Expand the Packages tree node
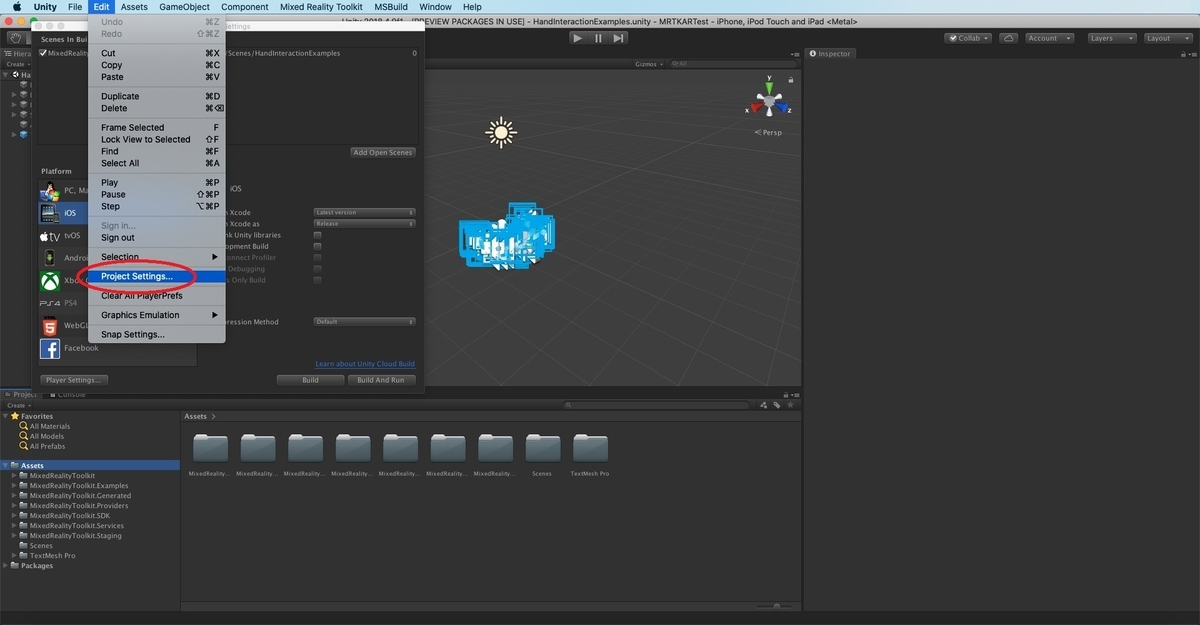Screen dimensions: 1200x625 coord(6,566)
